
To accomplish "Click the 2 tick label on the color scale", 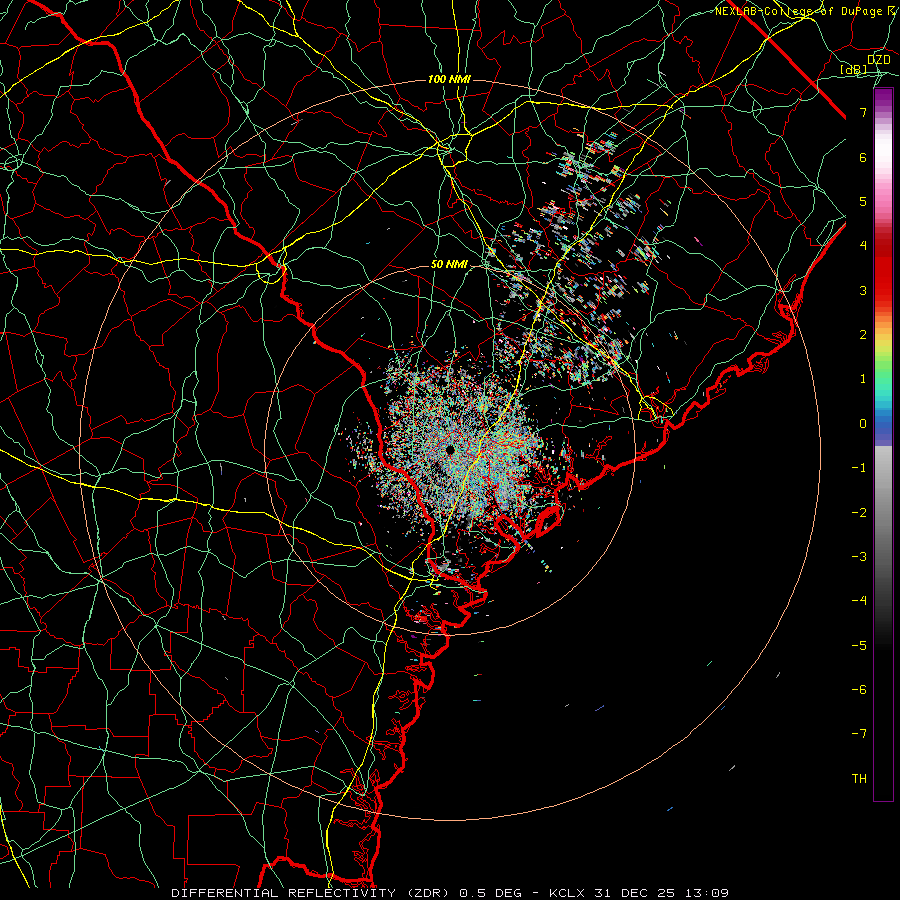I will tap(863, 335).
